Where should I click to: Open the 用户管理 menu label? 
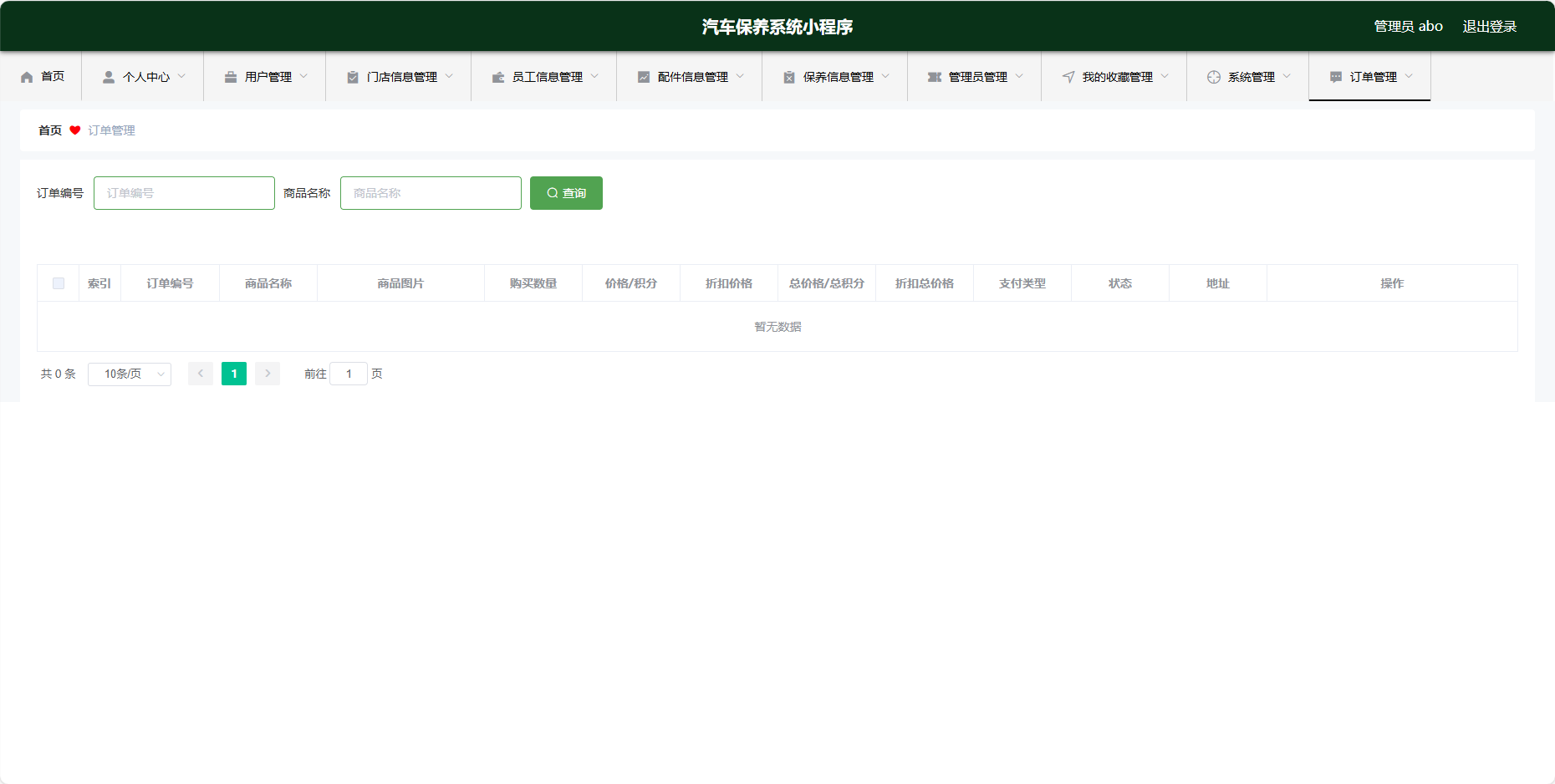tap(268, 77)
